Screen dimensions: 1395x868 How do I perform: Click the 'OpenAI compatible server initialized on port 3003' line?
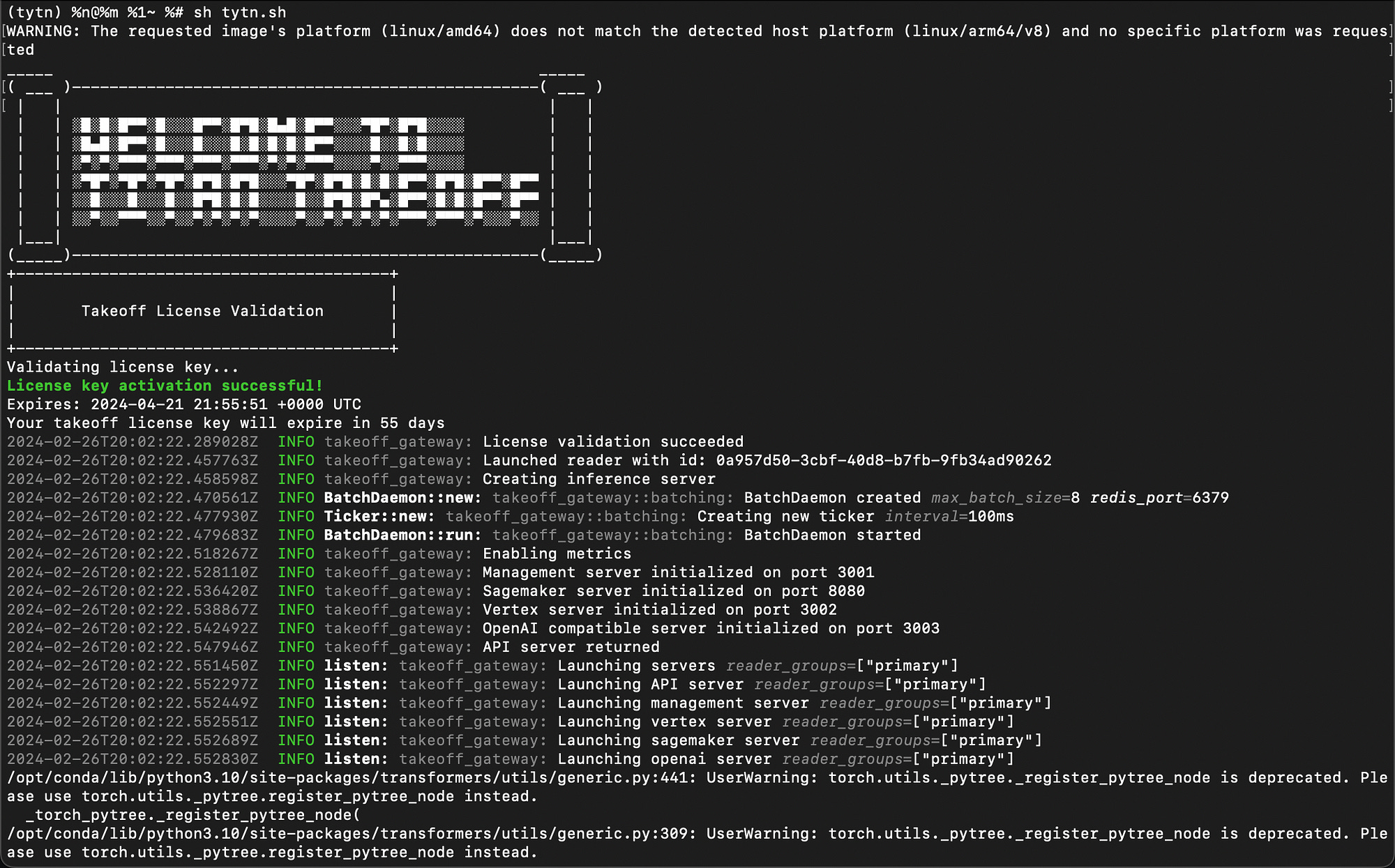[711, 628]
